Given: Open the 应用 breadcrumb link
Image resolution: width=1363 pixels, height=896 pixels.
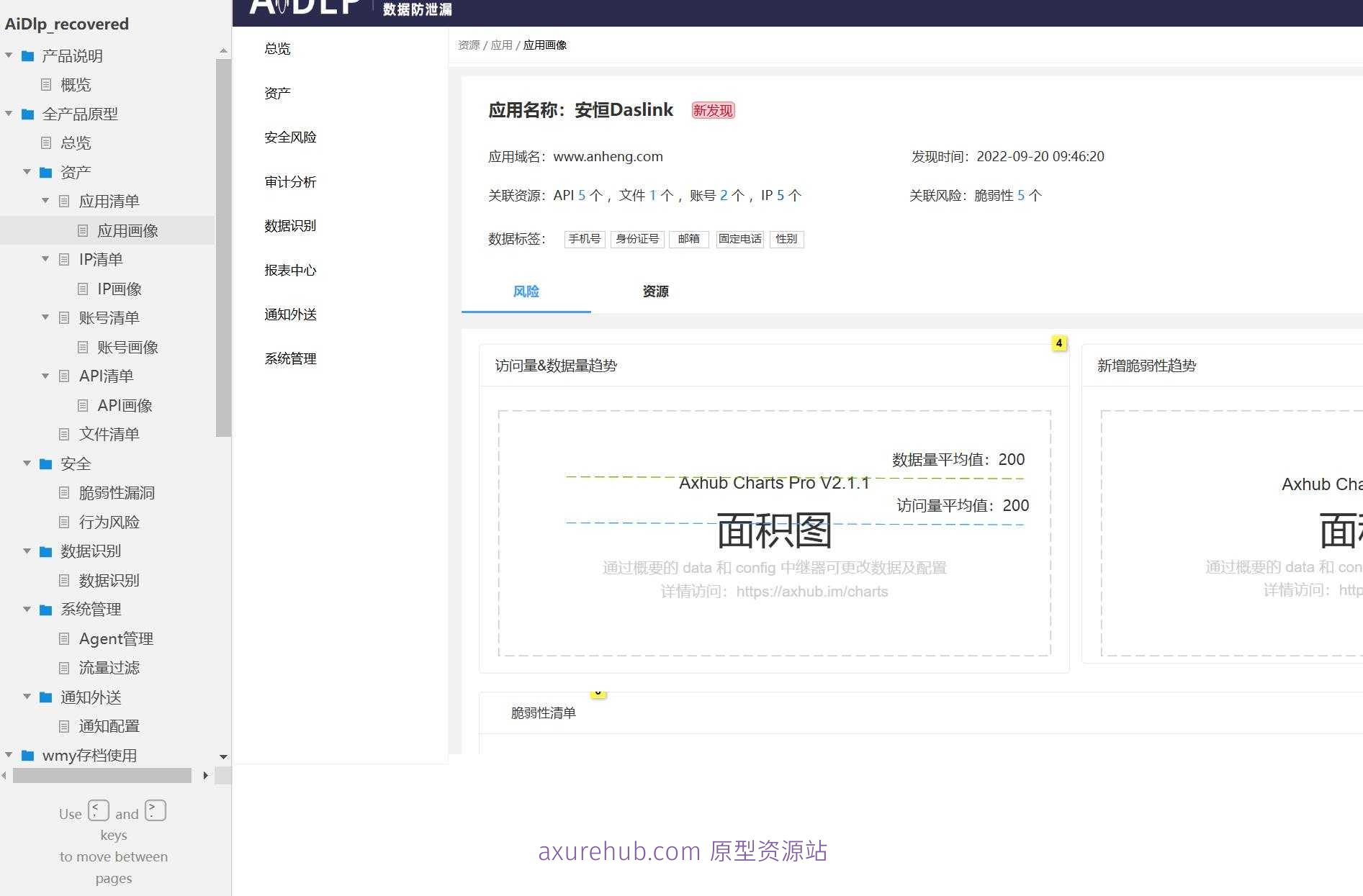Looking at the screenshot, I should [x=501, y=44].
